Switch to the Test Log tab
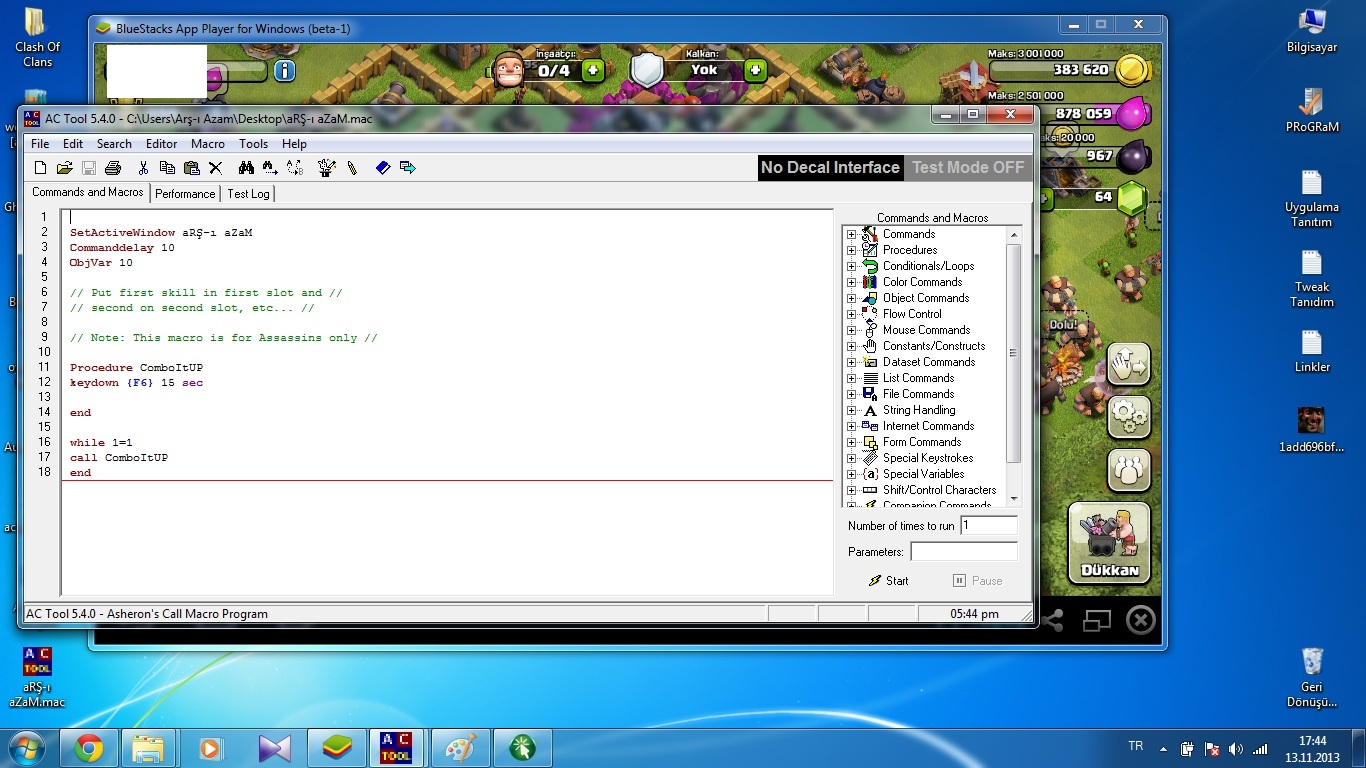This screenshot has height=768, width=1366. [248, 194]
